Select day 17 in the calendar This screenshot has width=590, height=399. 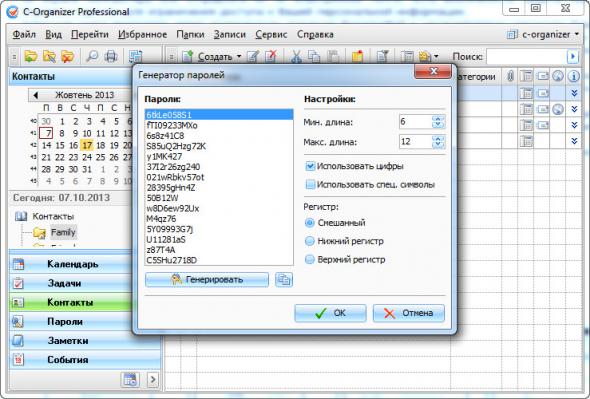pyautogui.click(x=87, y=145)
